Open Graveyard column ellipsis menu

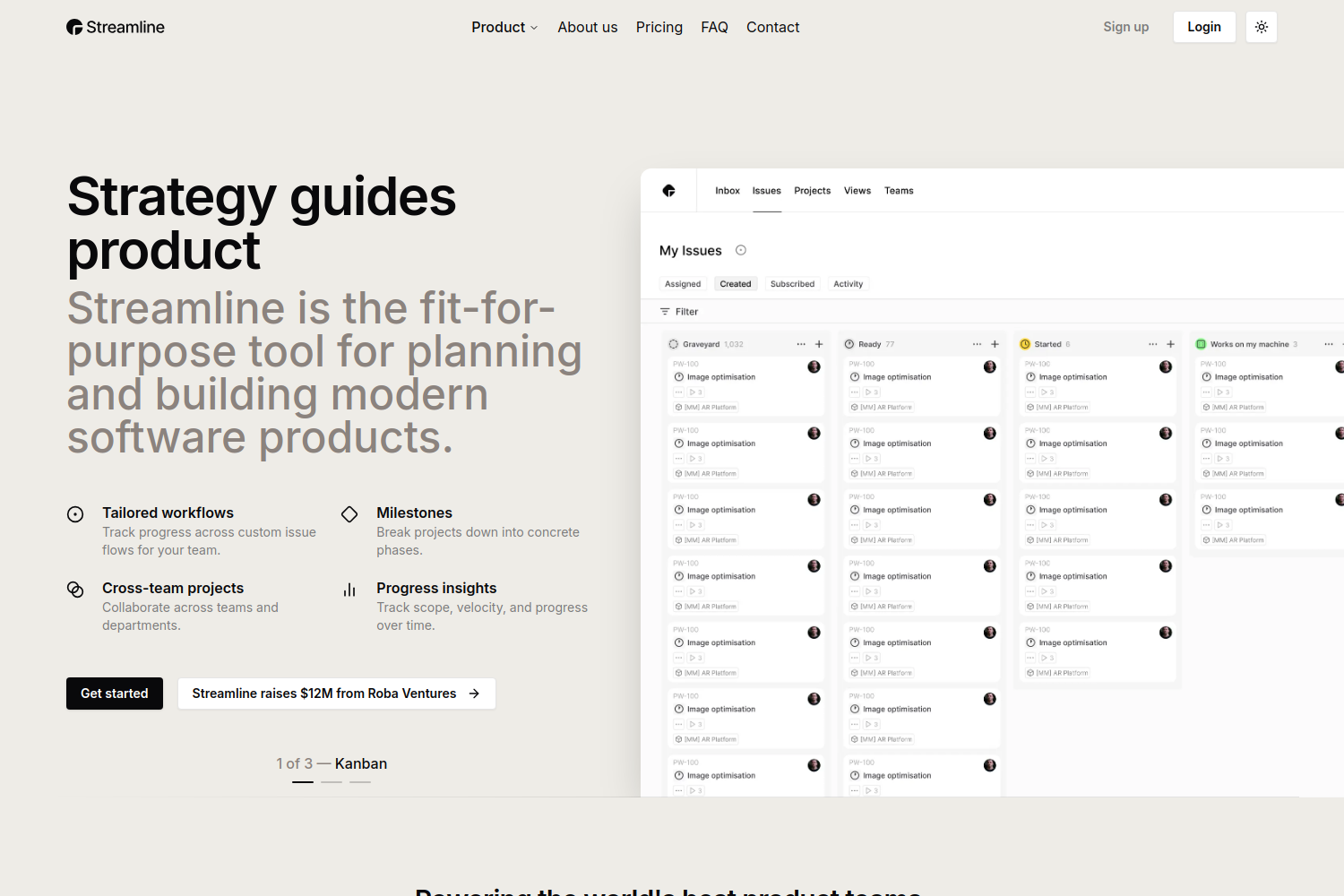801,344
